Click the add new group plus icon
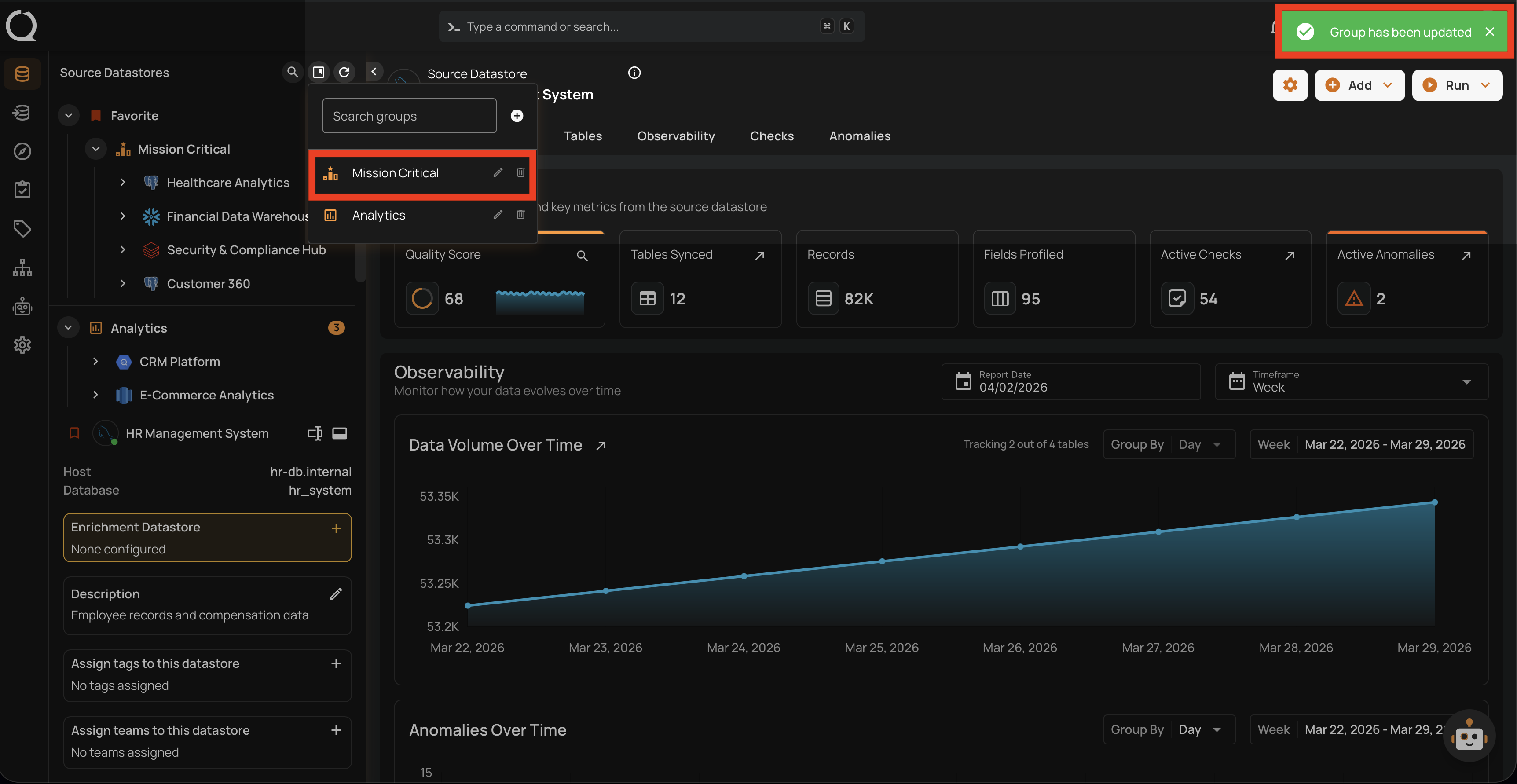This screenshot has height=784, width=1517. coord(517,115)
